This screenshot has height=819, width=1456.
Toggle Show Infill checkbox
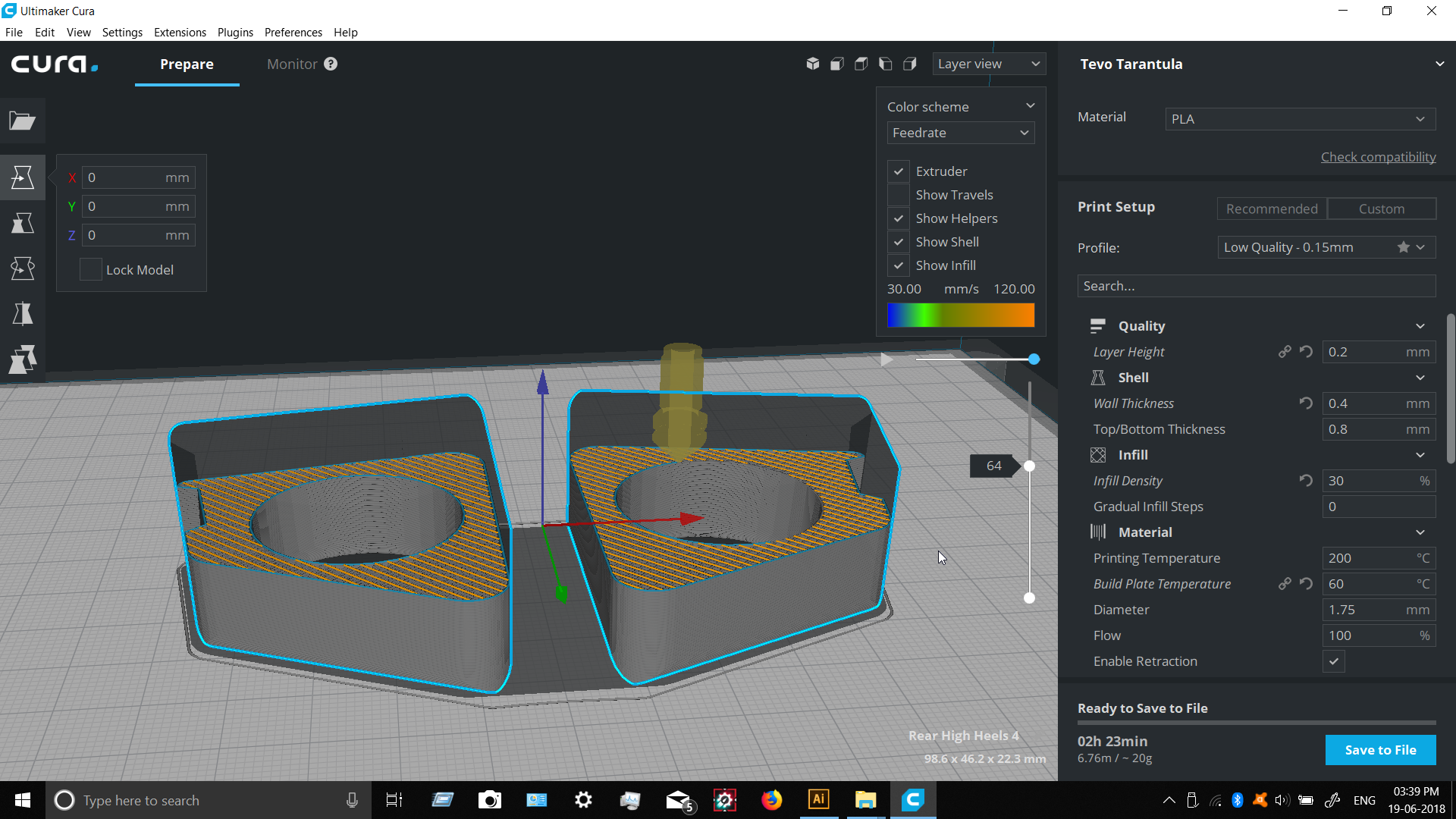pyautogui.click(x=899, y=265)
